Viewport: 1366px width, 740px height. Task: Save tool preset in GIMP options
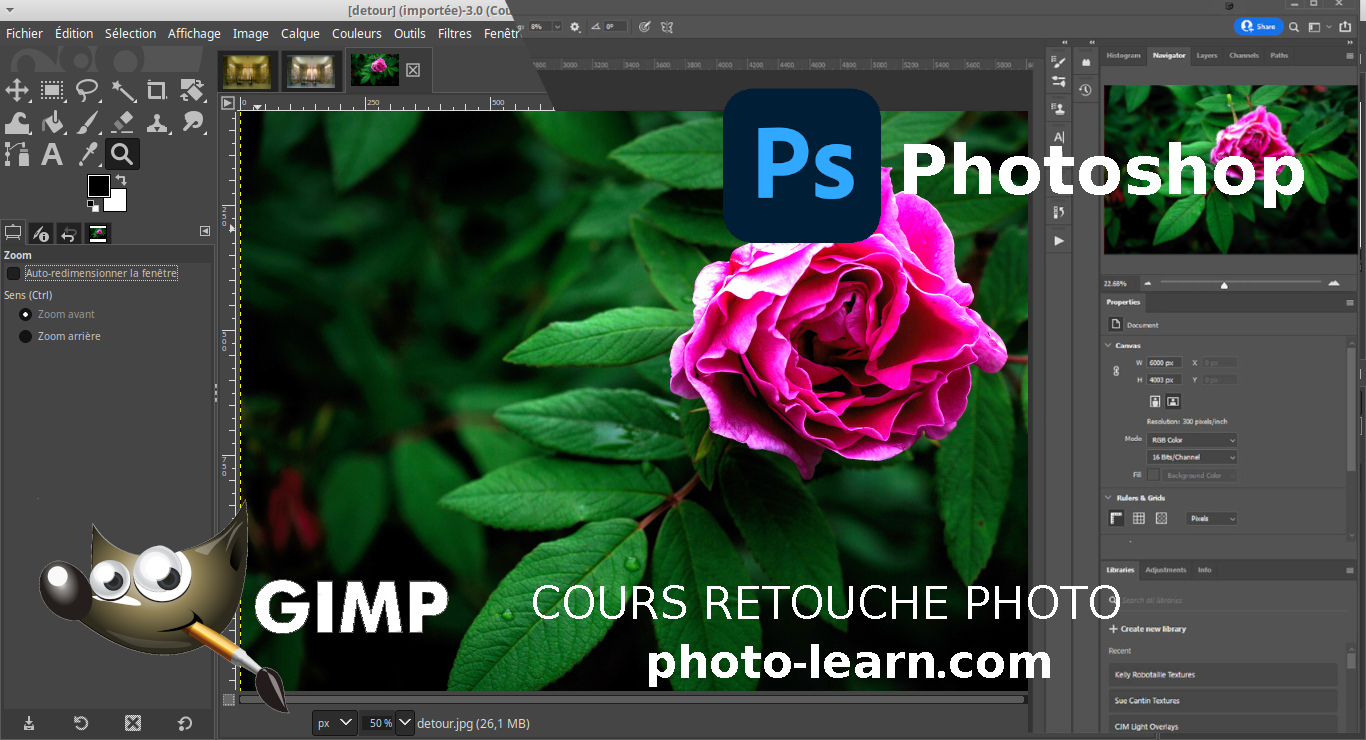(x=29, y=723)
